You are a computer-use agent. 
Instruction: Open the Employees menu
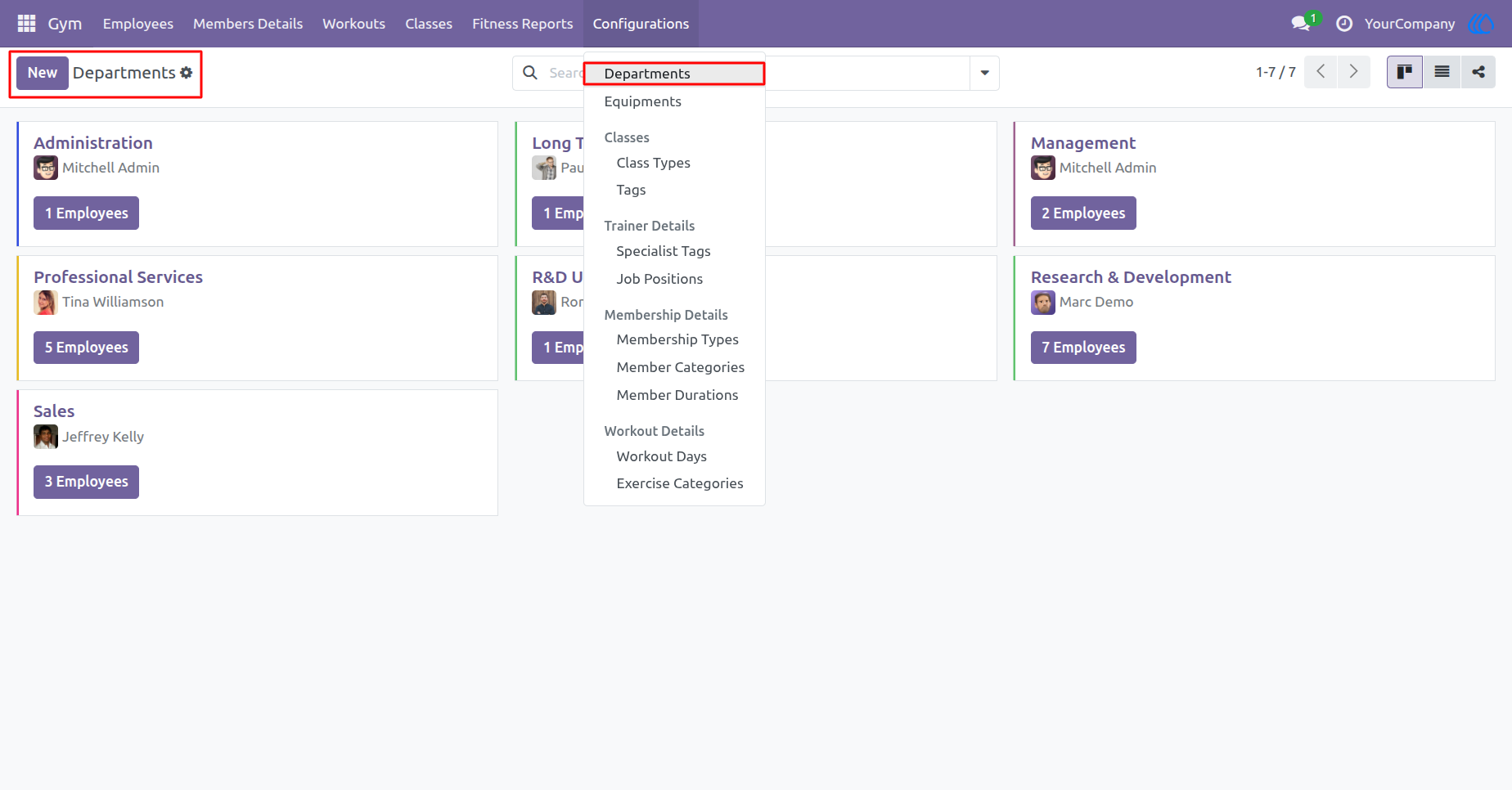pyautogui.click(x=138, y=24)
